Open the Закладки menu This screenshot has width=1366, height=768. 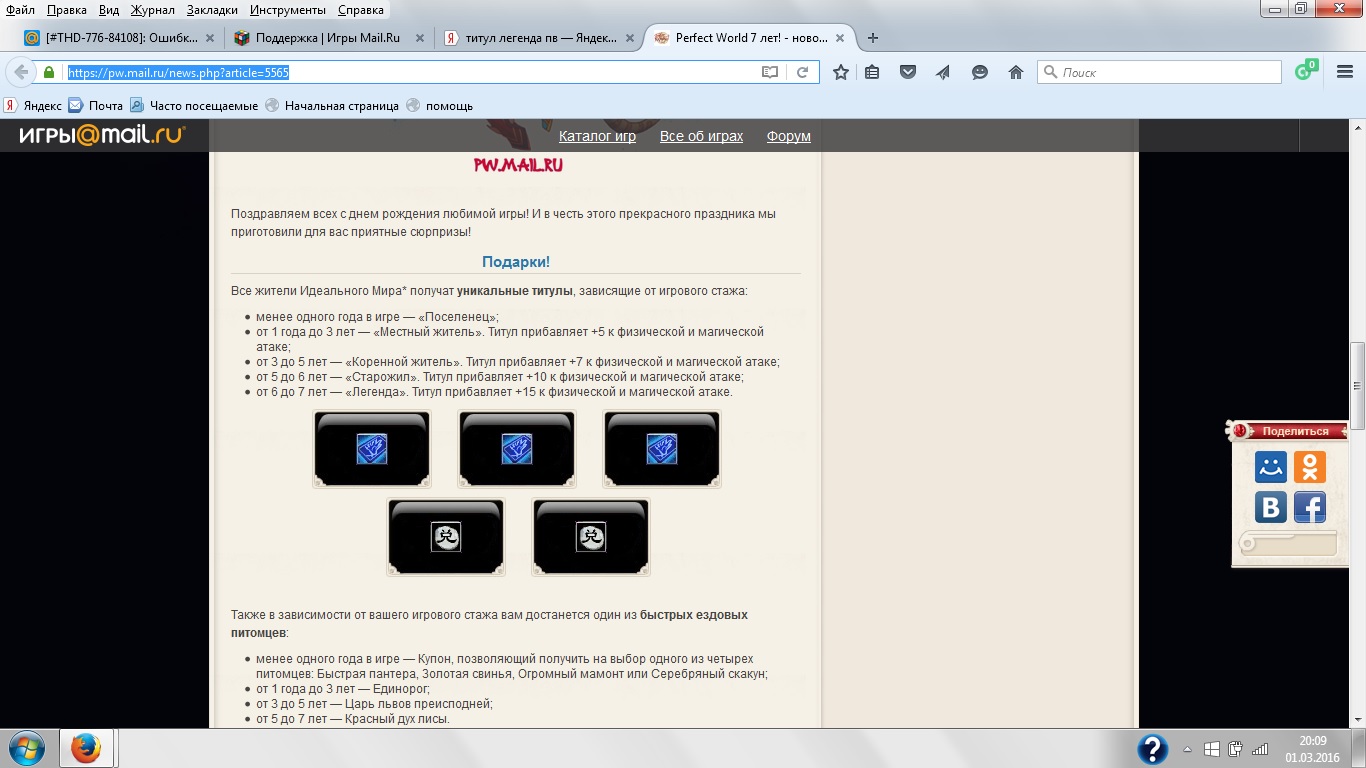(x=212, y=10)
